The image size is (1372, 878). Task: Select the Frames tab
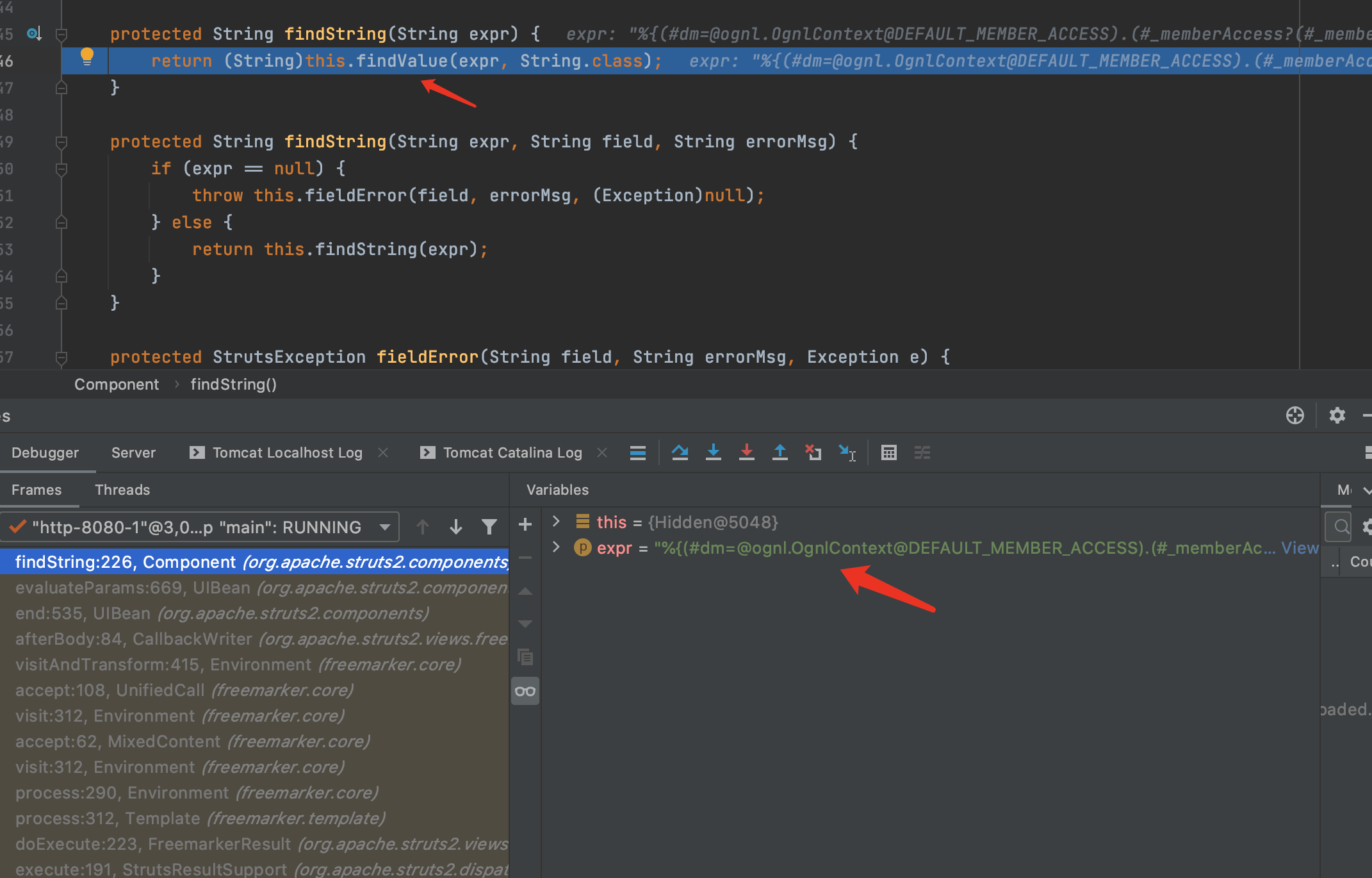point(37,490)
